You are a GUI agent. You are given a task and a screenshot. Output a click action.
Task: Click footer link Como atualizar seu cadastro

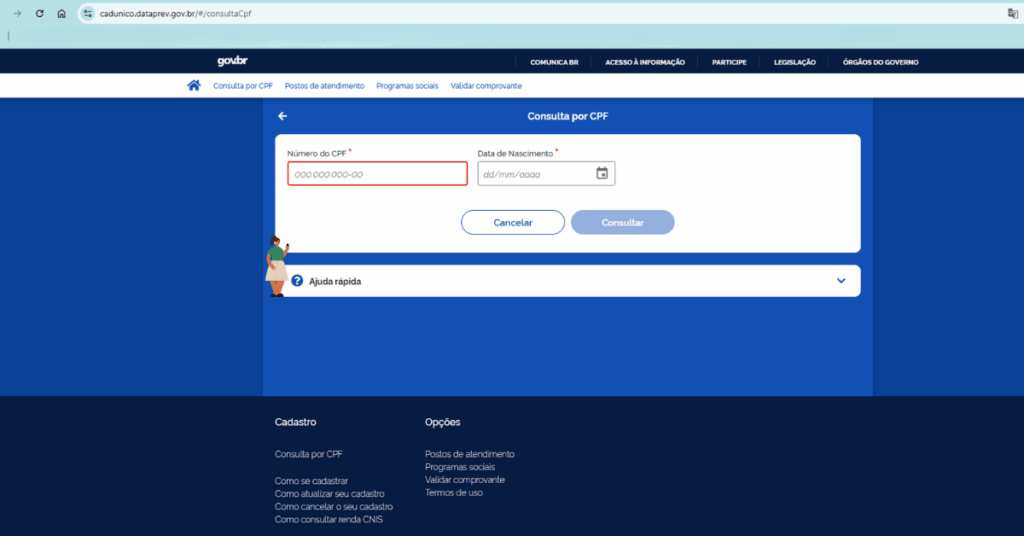pyautogui.click(x=329, y=494)
